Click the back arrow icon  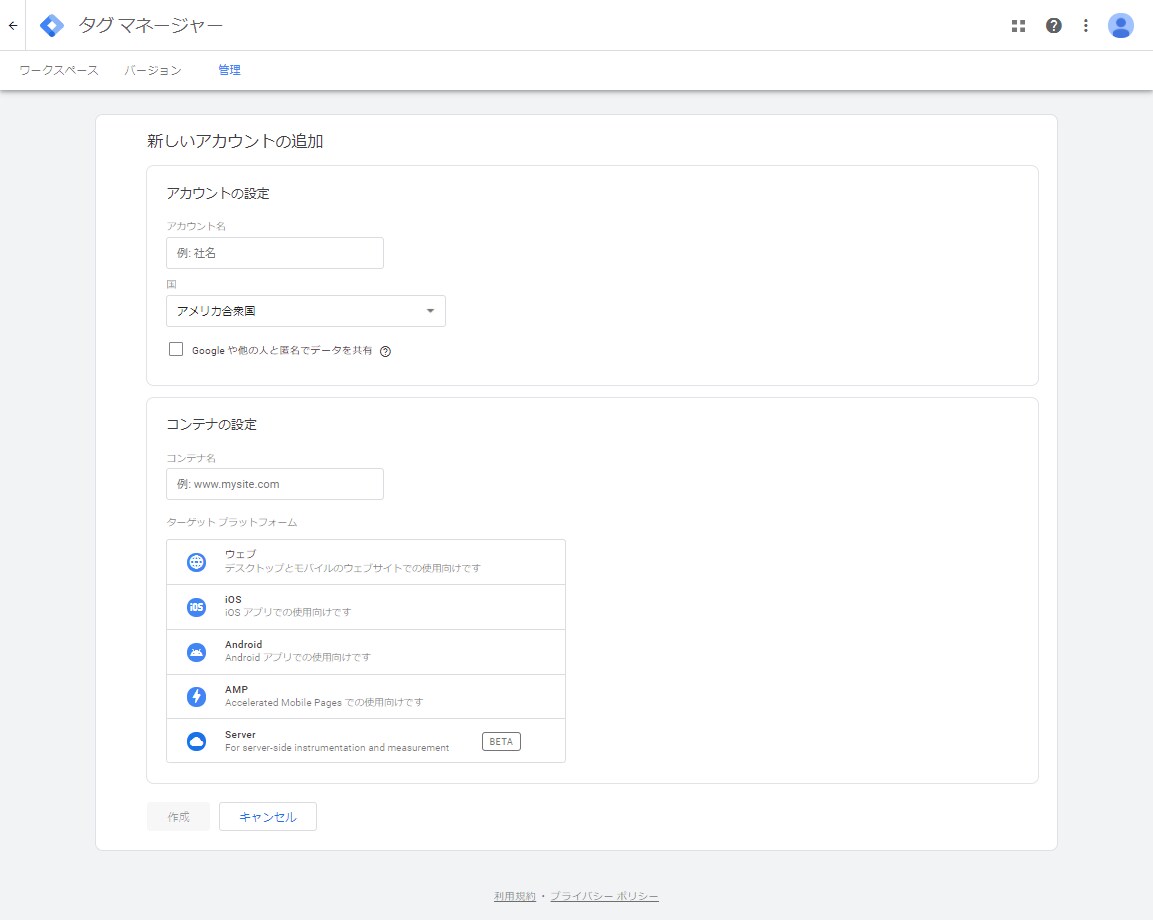click(x=13, y=26)
